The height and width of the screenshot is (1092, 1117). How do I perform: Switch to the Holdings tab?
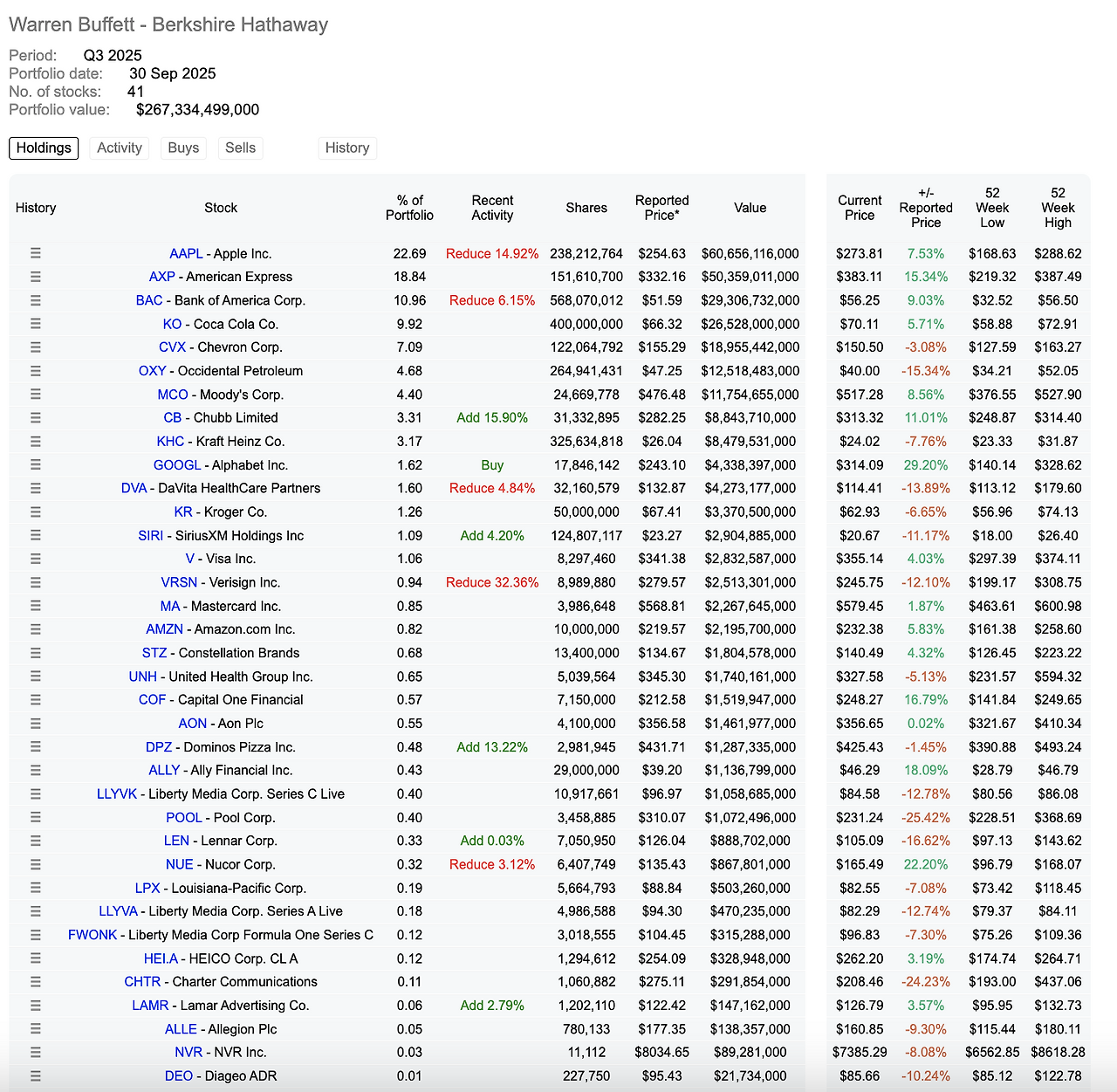[44, 148]
